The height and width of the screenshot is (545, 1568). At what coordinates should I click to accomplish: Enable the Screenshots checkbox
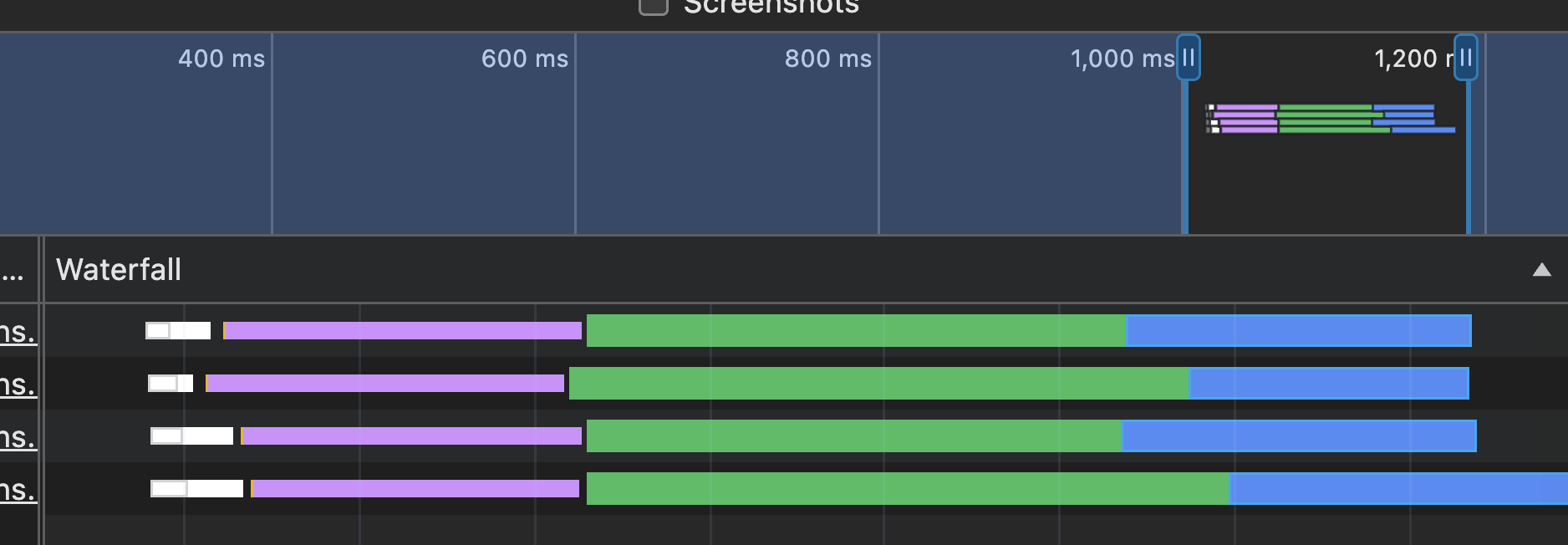coord(654,6)
